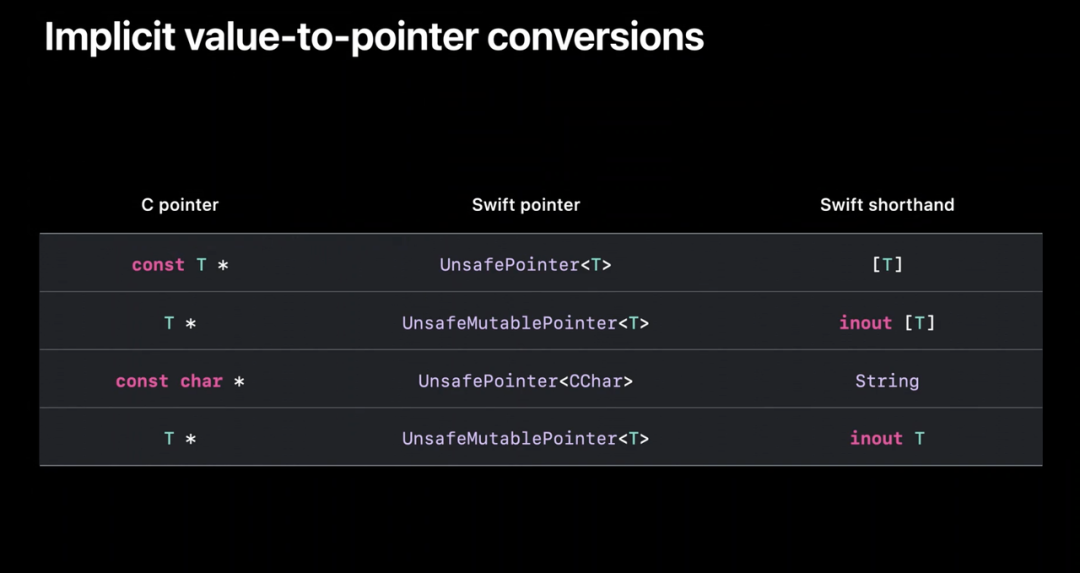Click the pink 'const' keyword before 'char'
This screenshot has width=1080, height=573.
(x=142, y=381)
